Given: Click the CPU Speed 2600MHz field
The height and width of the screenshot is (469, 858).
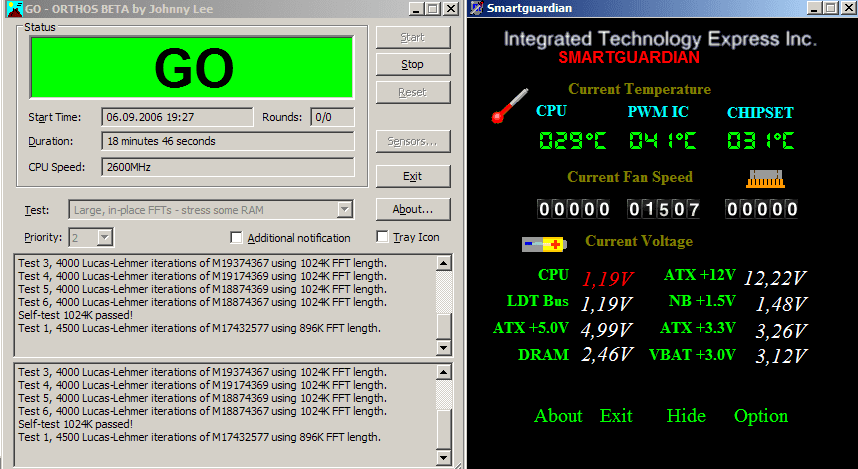Looking at the screenshot, I should click(x=228, y=167).
